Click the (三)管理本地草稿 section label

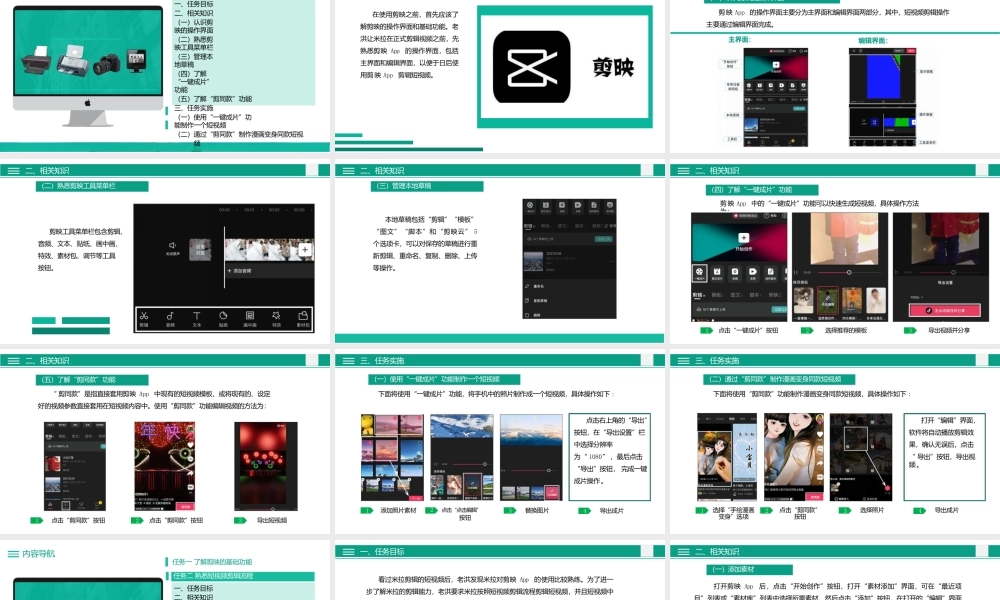pos(427,186)
